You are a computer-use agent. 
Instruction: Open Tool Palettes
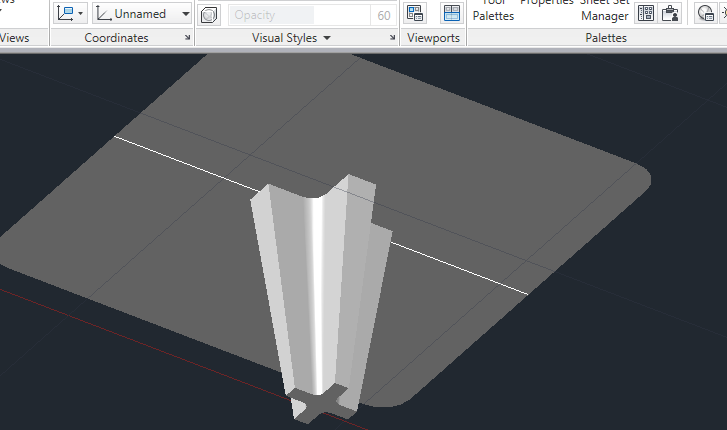point(493,10)
